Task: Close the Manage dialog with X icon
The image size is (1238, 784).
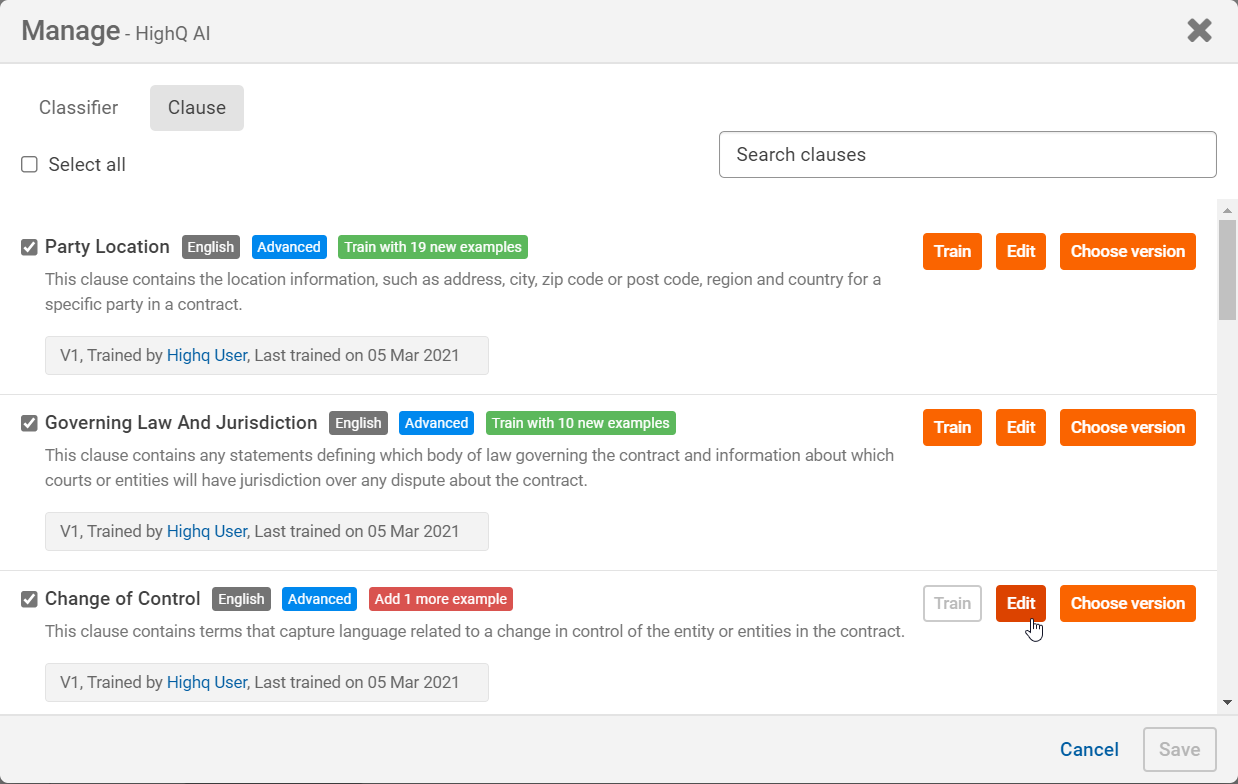Action: (x=1199, y=31)
